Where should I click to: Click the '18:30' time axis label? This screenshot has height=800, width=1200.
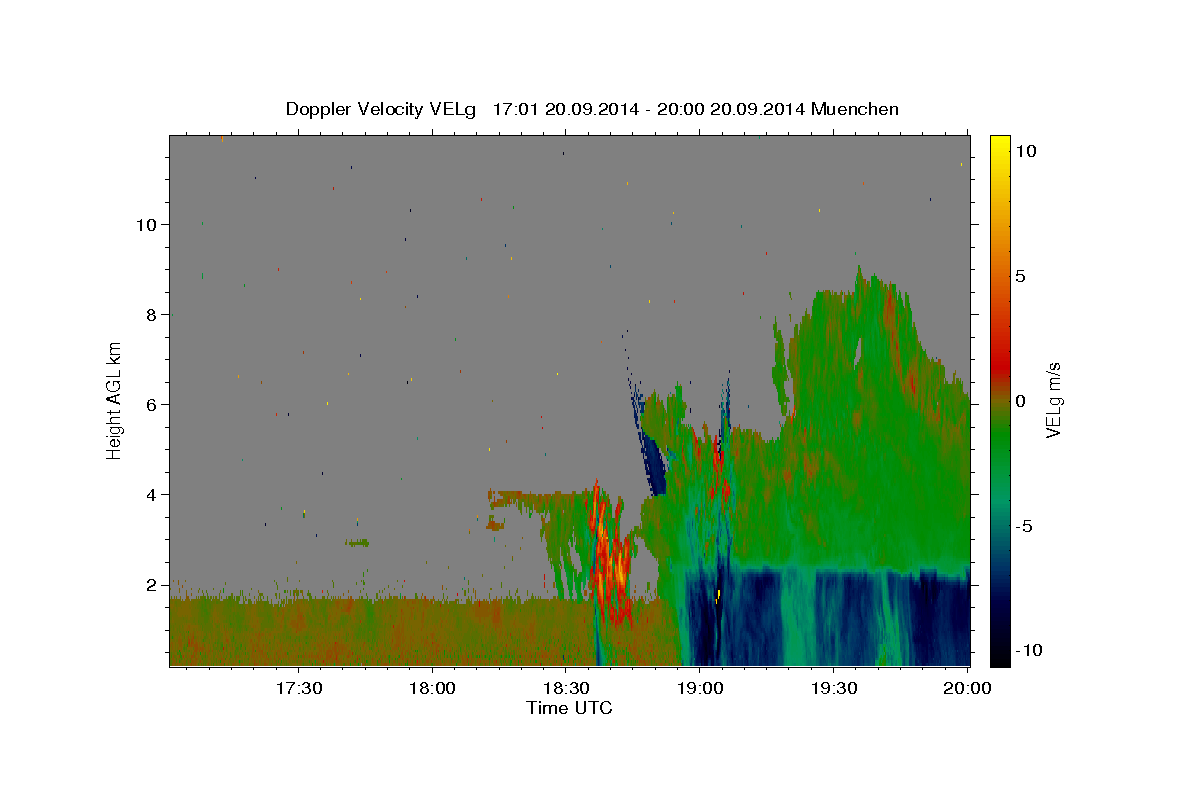(x=565, y=689)
